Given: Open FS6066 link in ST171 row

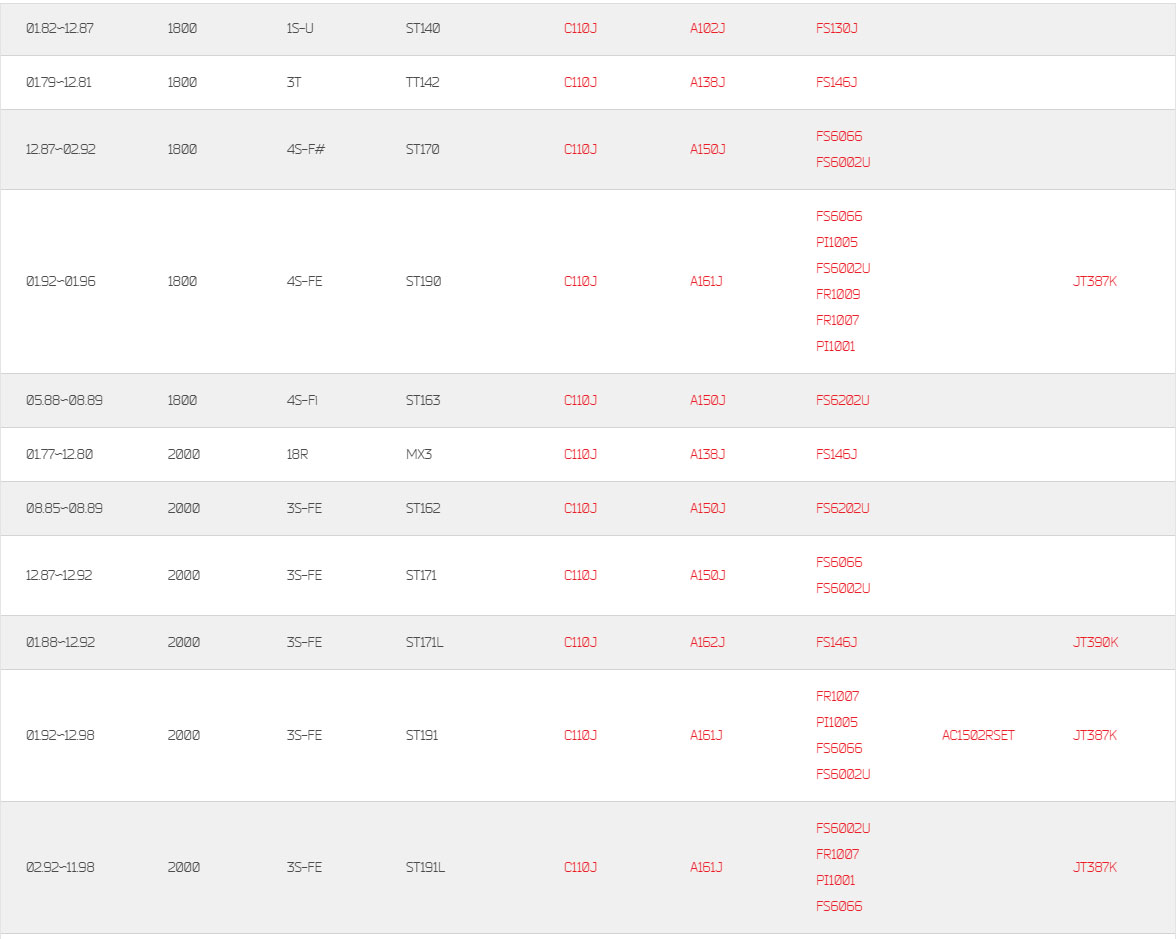Looking at the screenshot, I should click(839, 562).
